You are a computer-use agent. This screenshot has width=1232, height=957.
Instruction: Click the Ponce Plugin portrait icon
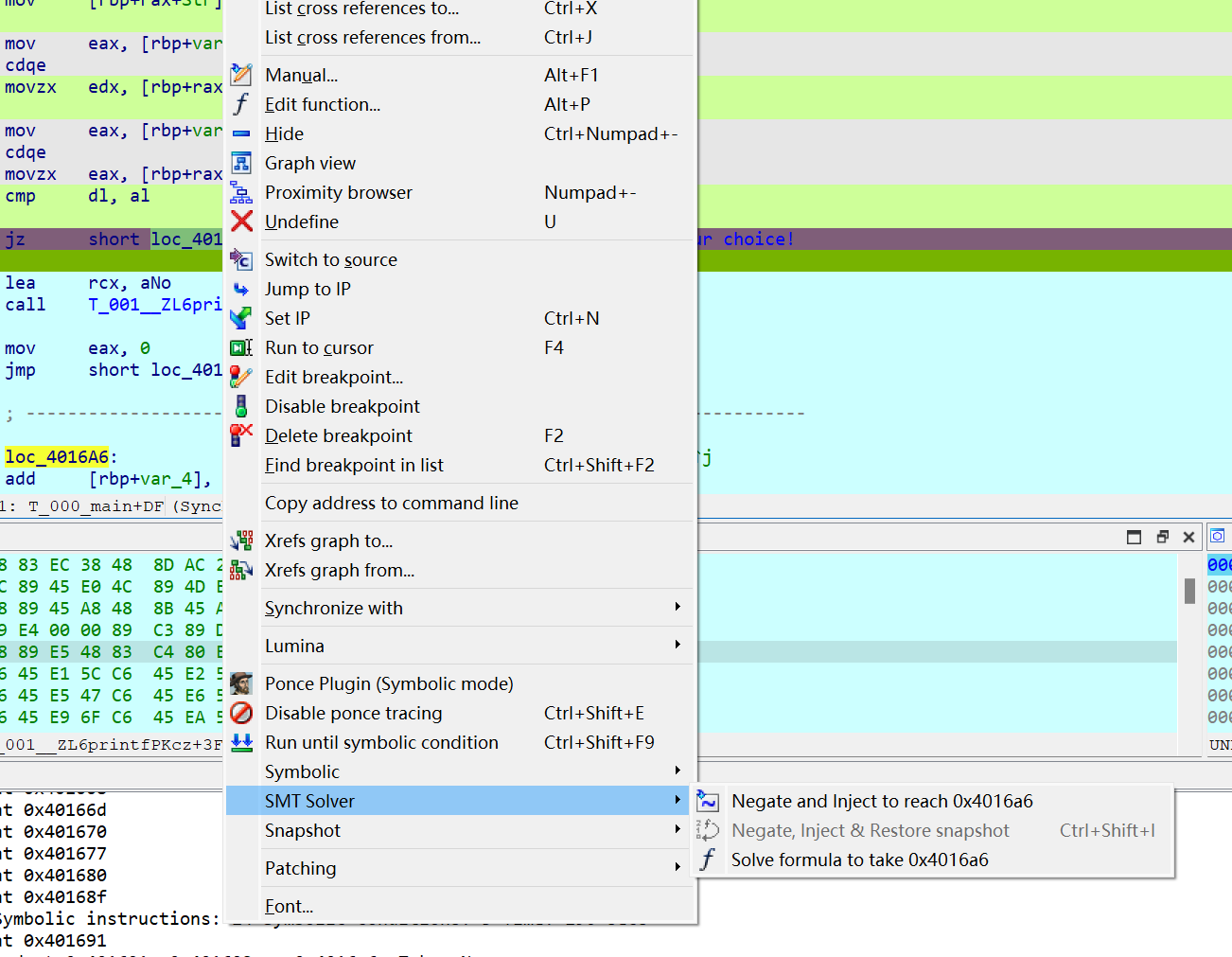point(241,683)
